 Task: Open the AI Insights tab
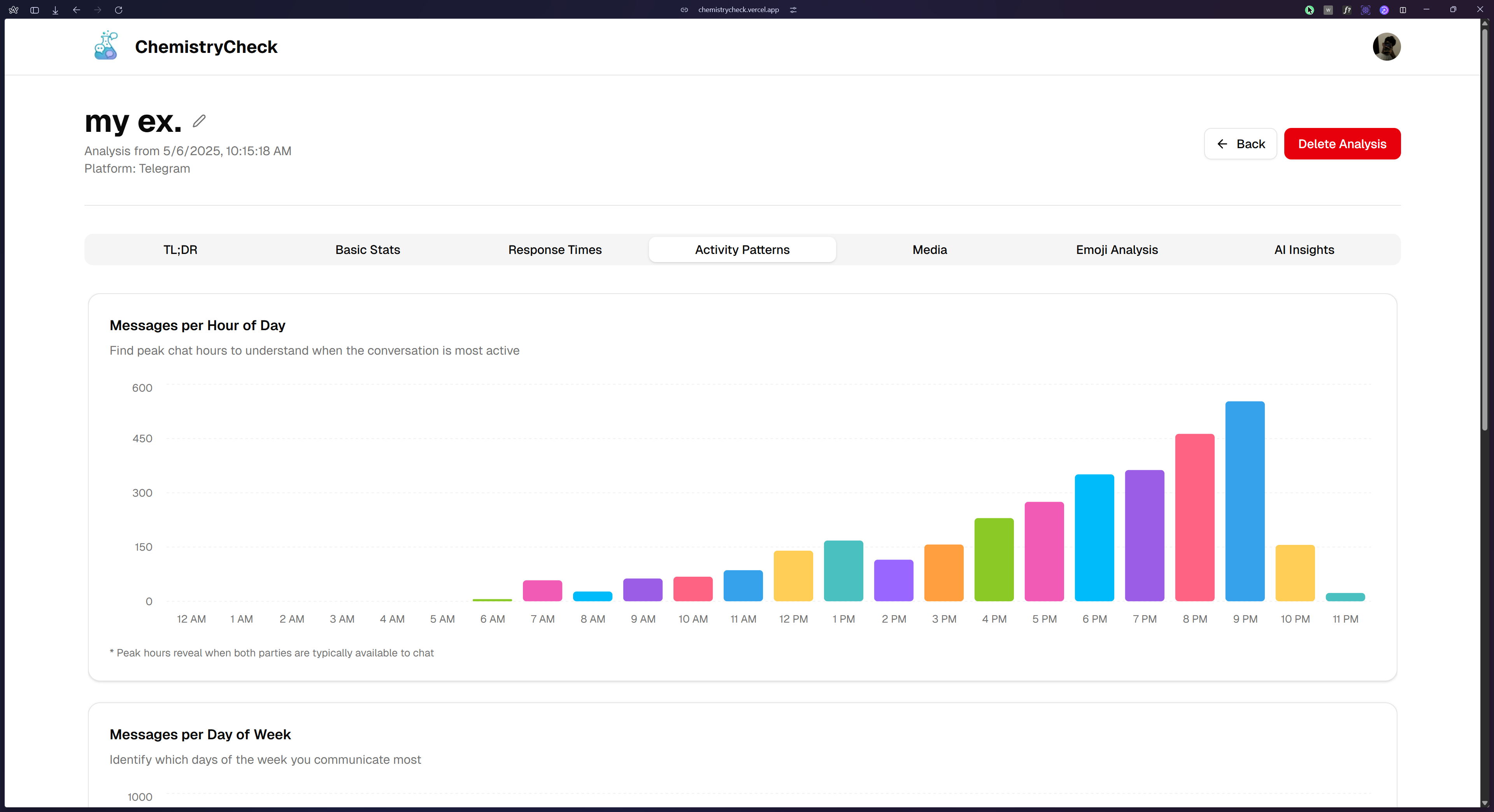[x=1304, y=250]
